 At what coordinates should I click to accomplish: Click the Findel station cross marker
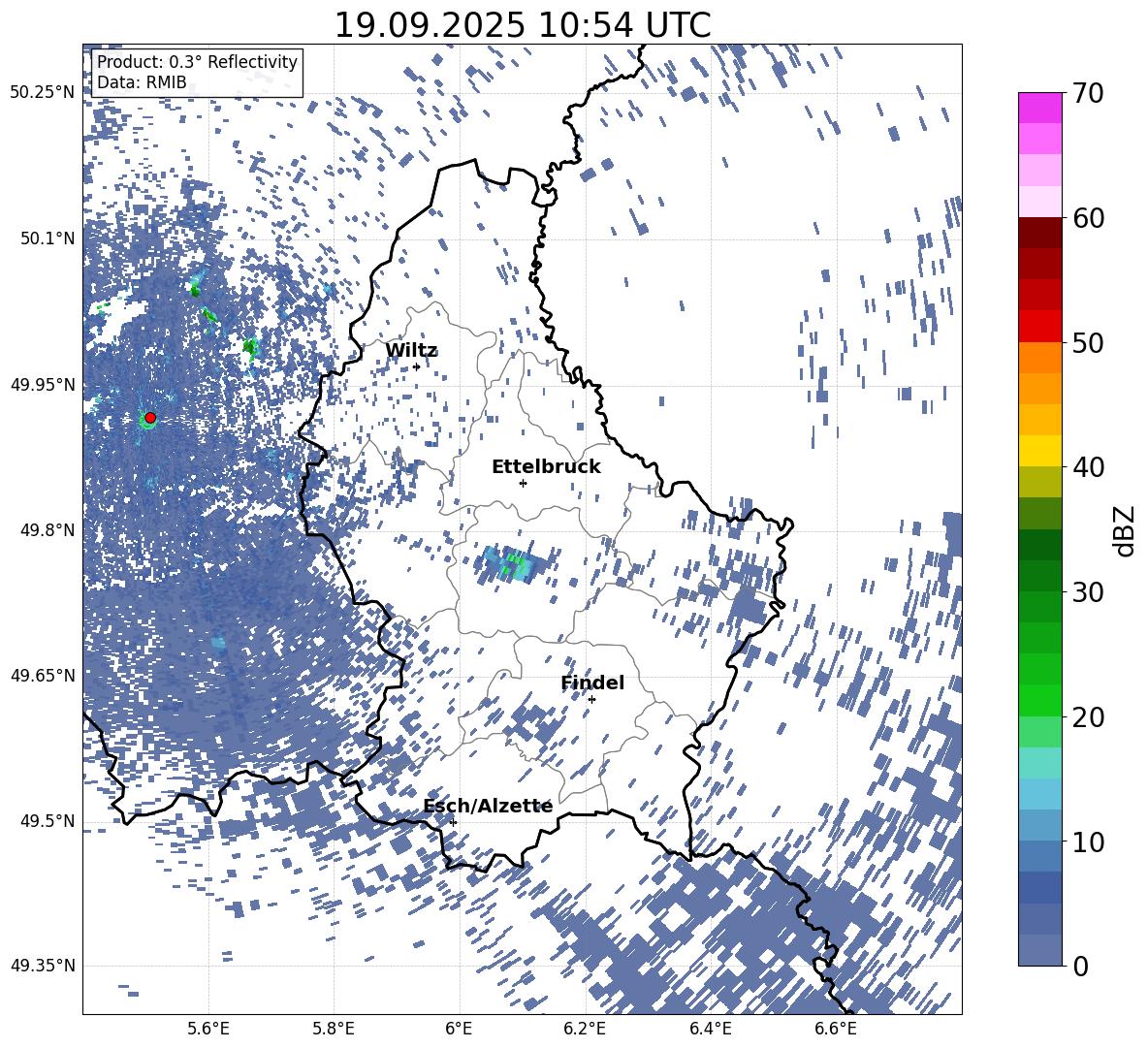(x=591, y=700)
